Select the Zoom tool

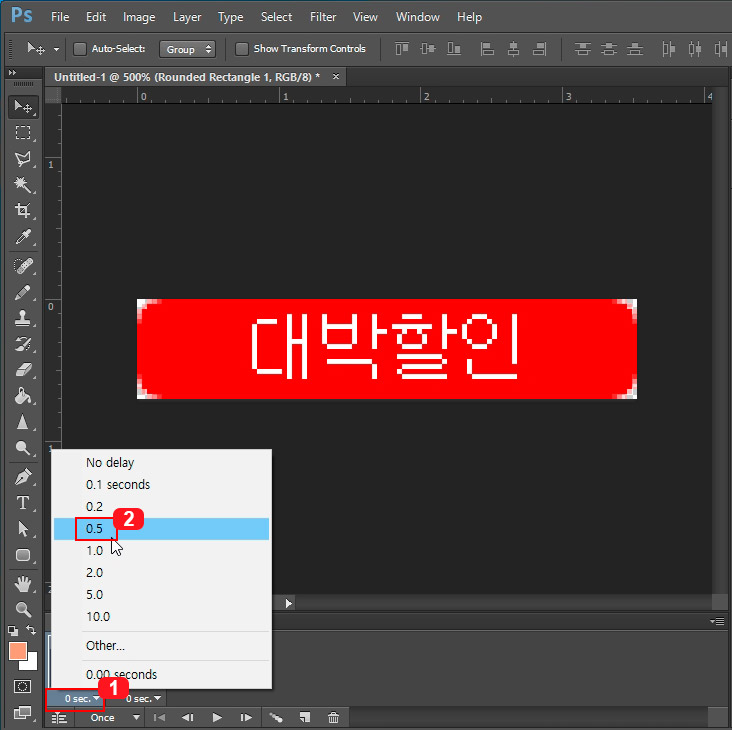23,610
